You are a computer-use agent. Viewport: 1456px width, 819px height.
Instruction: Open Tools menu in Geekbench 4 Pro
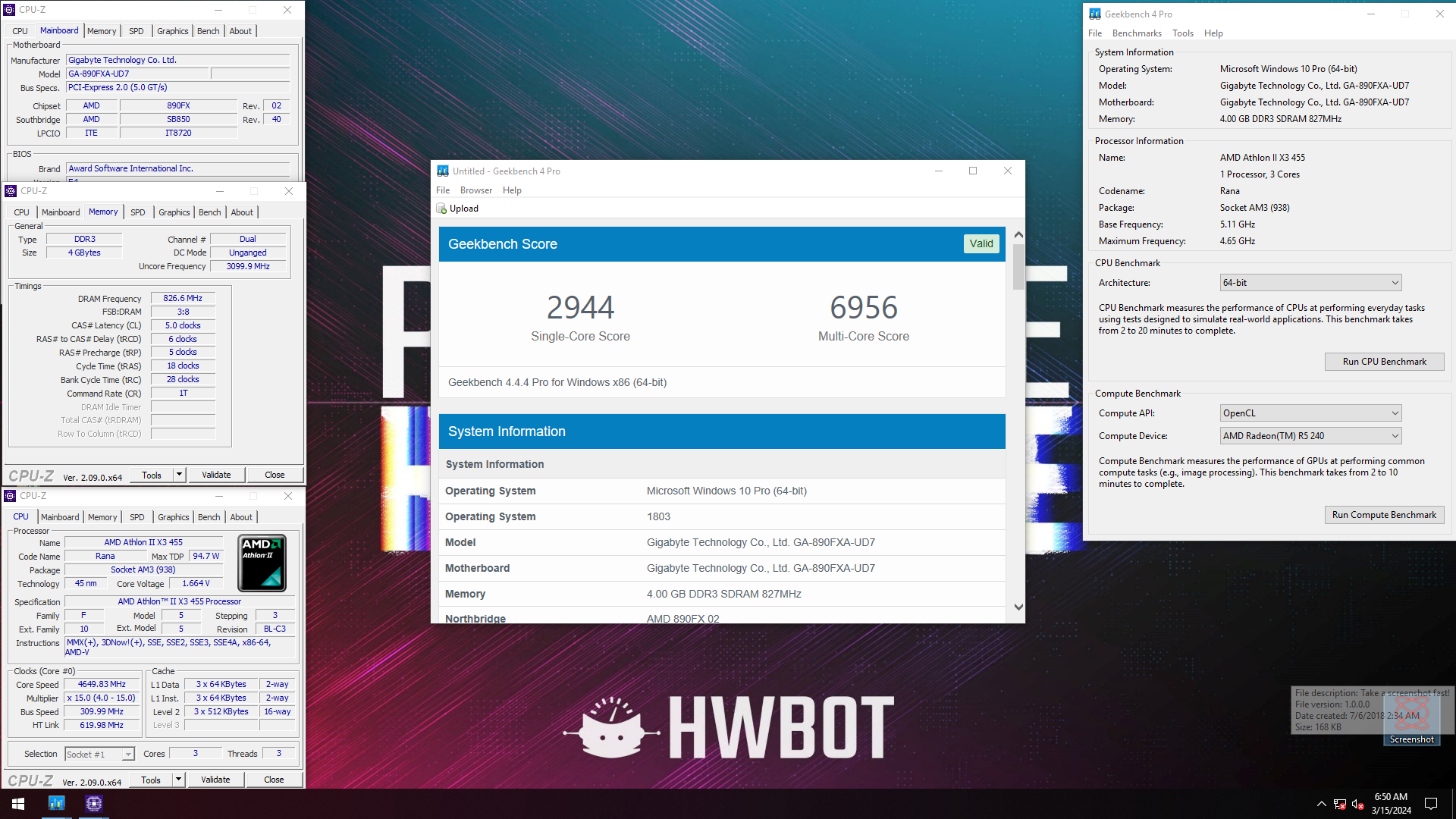click(1183, 33)
